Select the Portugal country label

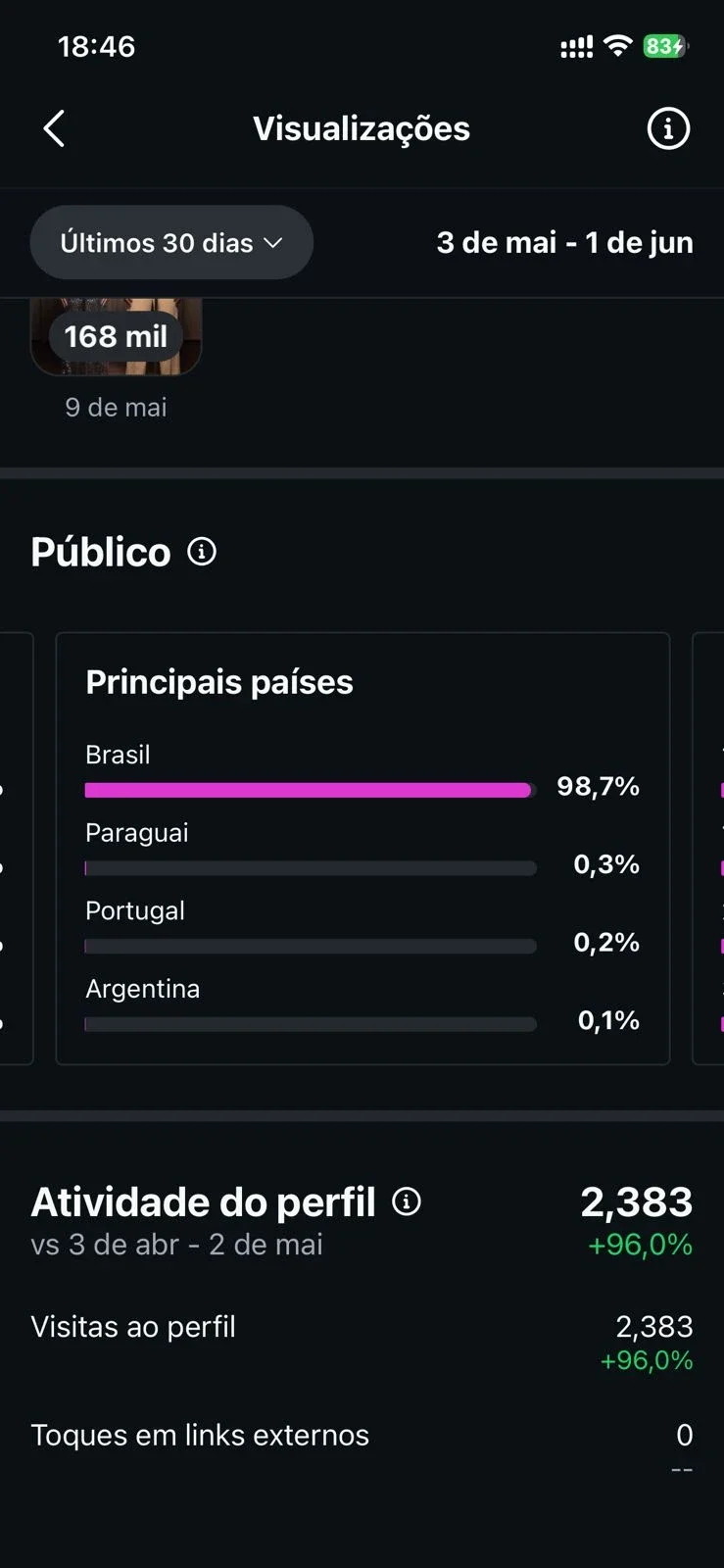[135, 910]
